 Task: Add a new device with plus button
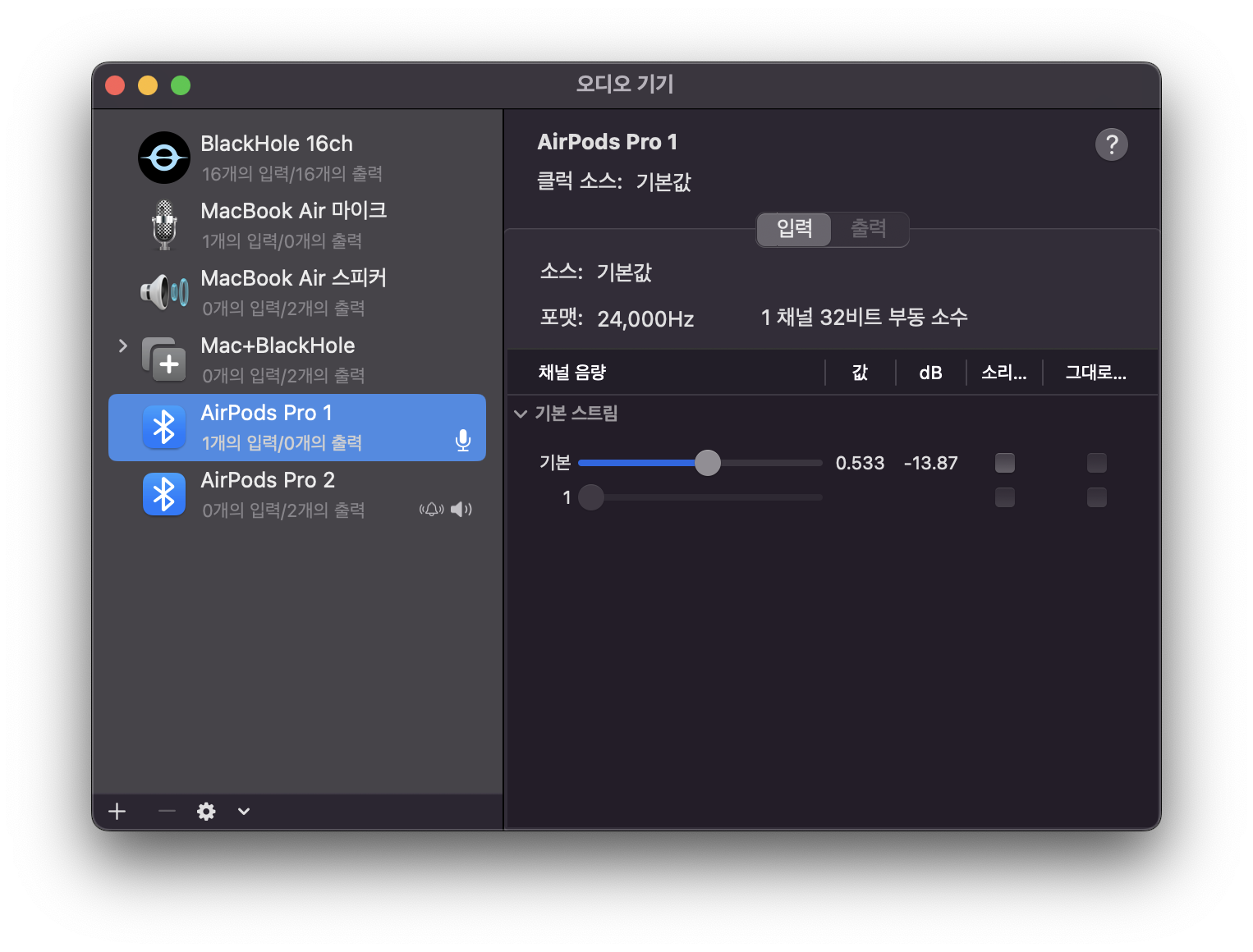coord(117,812)
